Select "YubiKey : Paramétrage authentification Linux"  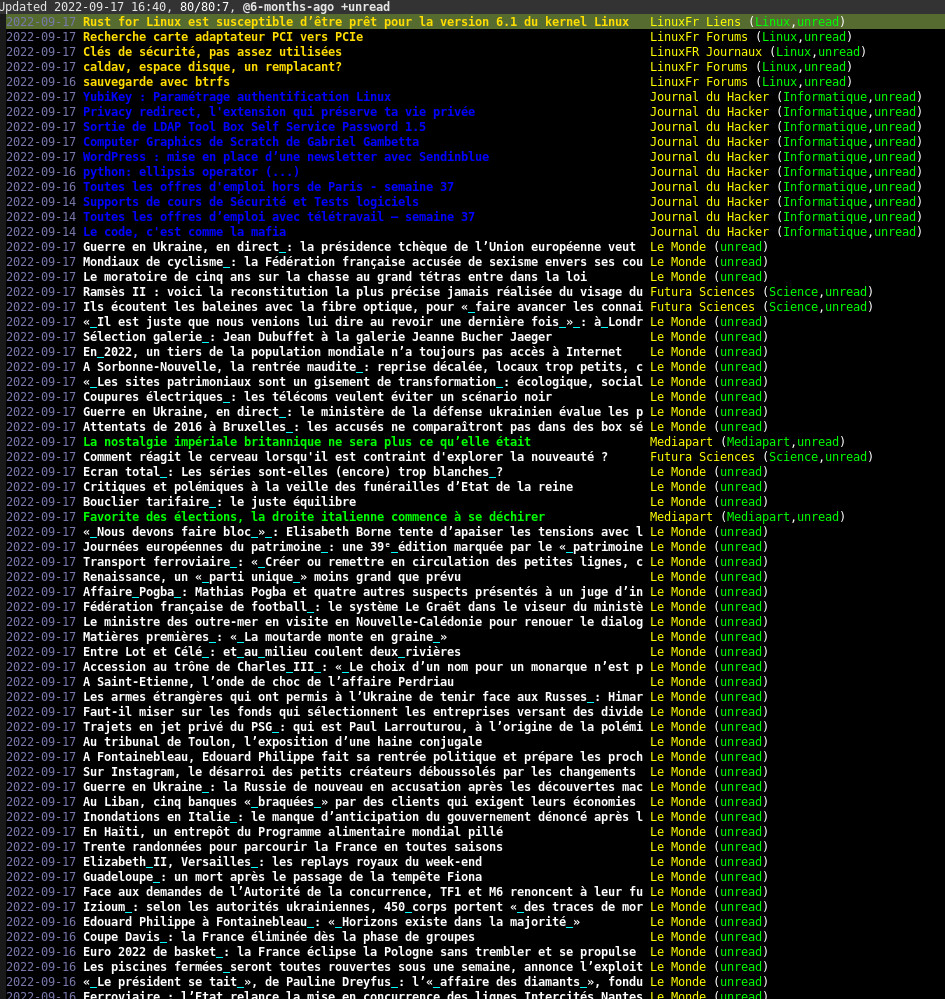[x=237, y=97]
